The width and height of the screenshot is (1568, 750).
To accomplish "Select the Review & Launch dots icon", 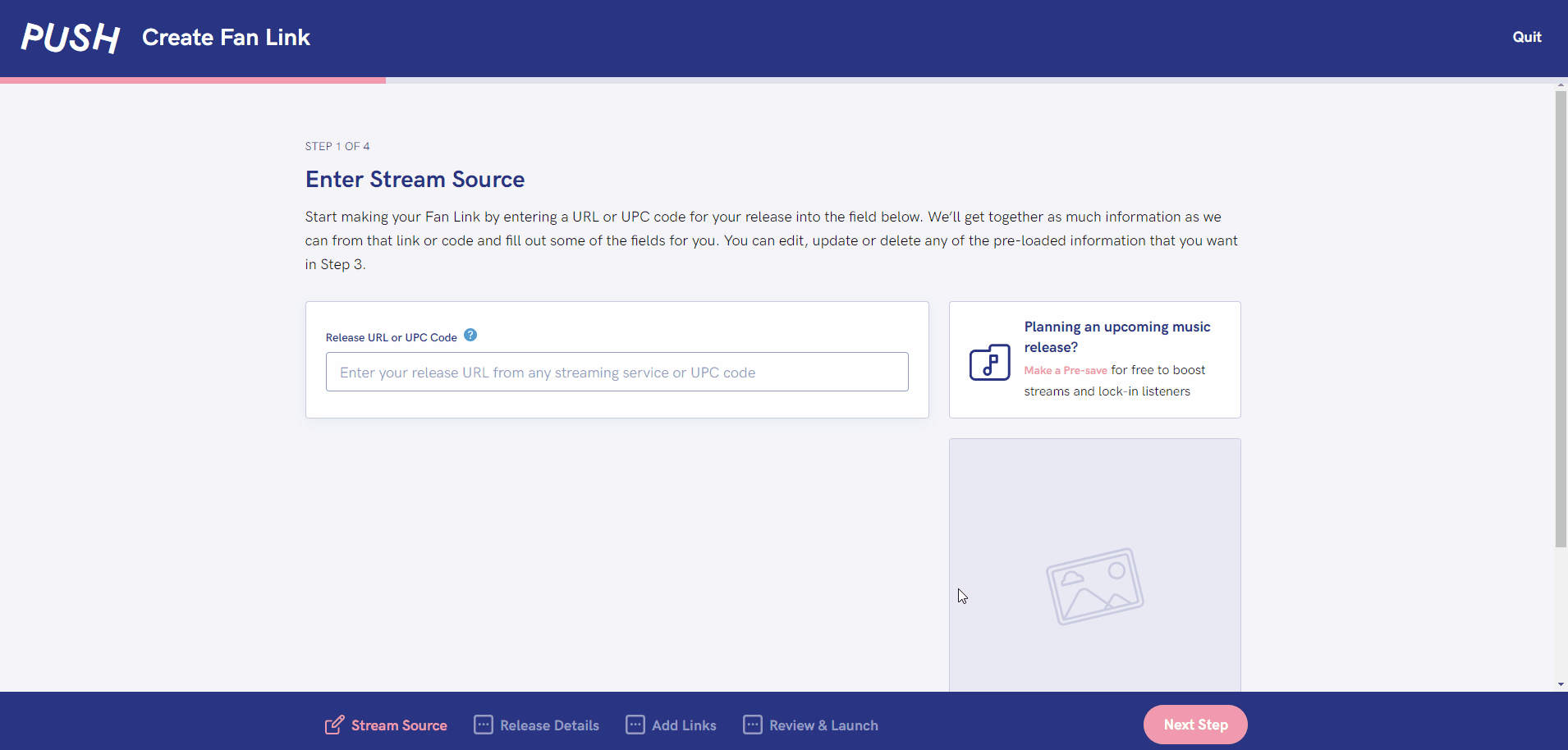I will click(x=753, y=725).
